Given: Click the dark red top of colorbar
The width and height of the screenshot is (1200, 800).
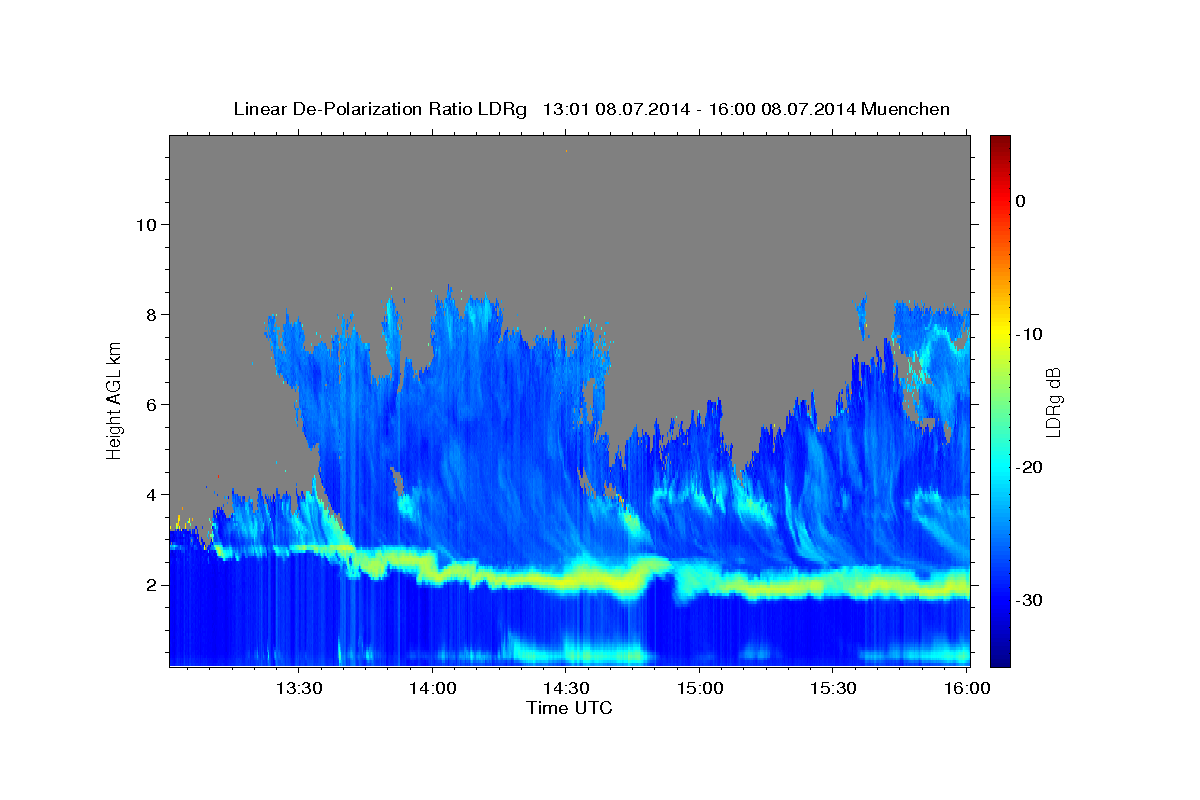Looking at the screenshot, I should (1000, 142).
